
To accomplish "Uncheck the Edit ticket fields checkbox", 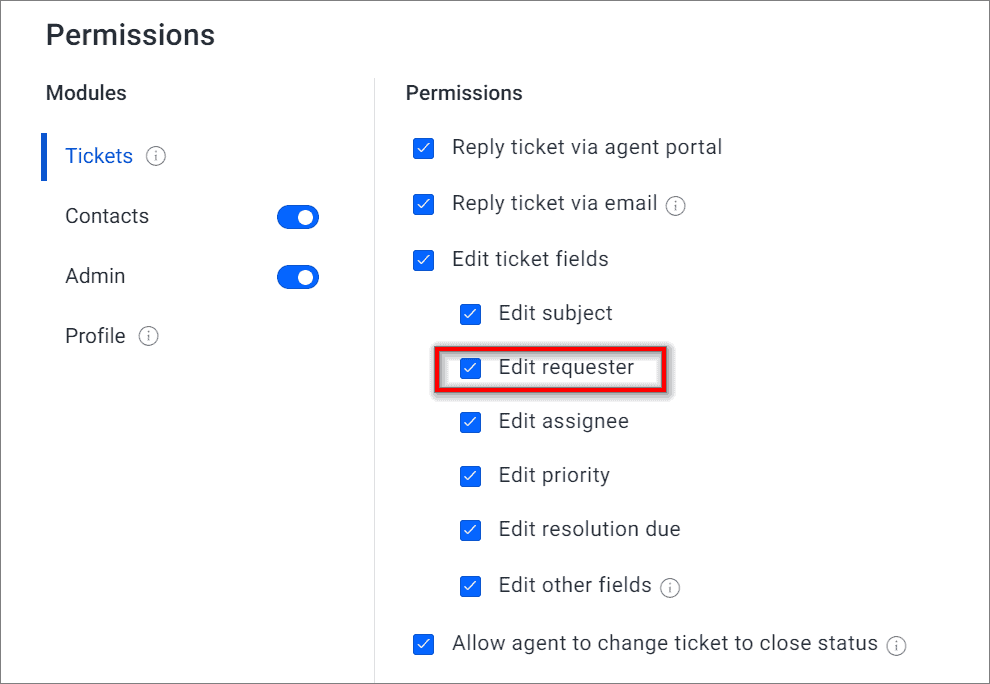I will pos(424,260).
